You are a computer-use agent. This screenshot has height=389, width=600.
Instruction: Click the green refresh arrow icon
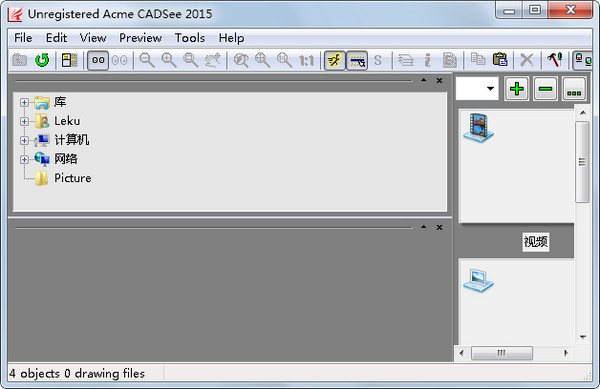click(42, 60)
